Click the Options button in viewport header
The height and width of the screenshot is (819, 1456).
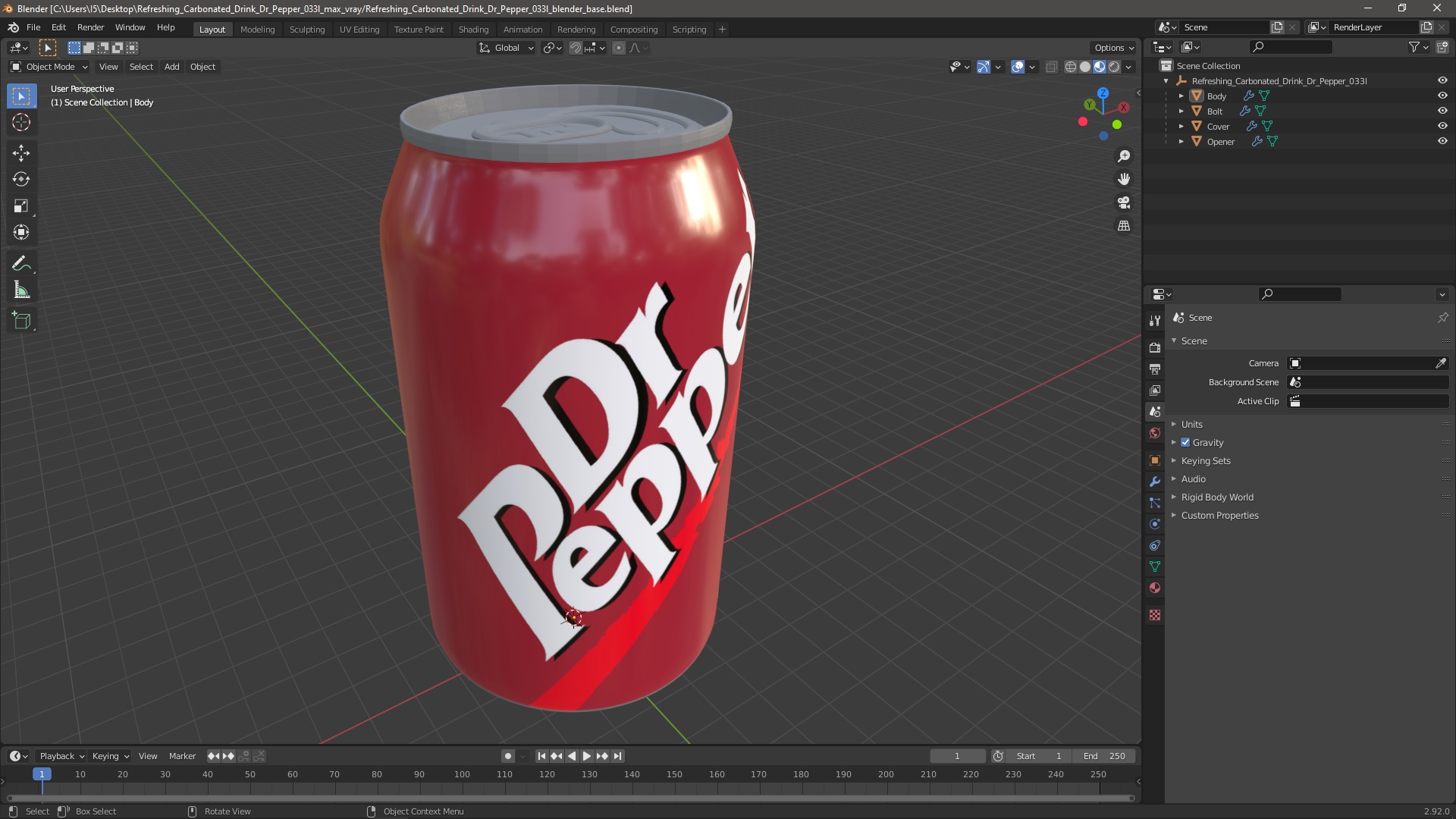[x=1113, y=48]
